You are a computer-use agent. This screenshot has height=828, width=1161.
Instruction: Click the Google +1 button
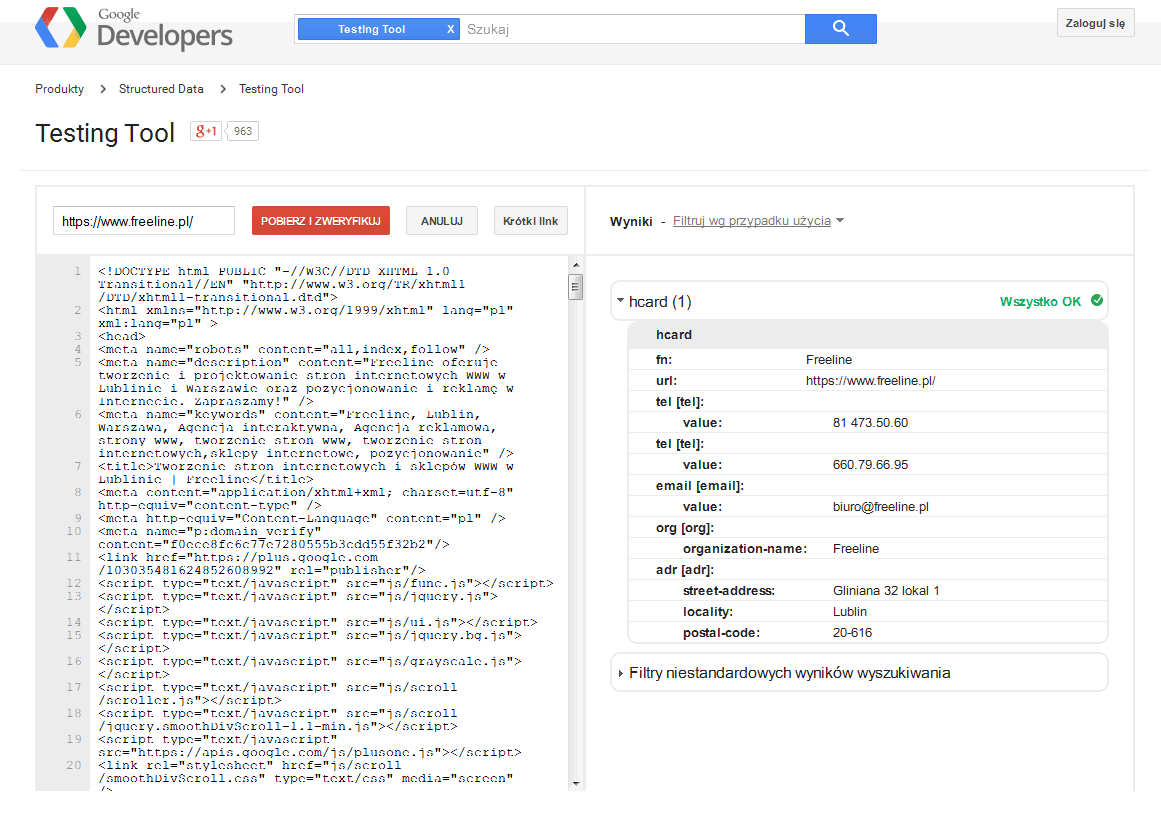pyautogui.click(x=206, y=131)
